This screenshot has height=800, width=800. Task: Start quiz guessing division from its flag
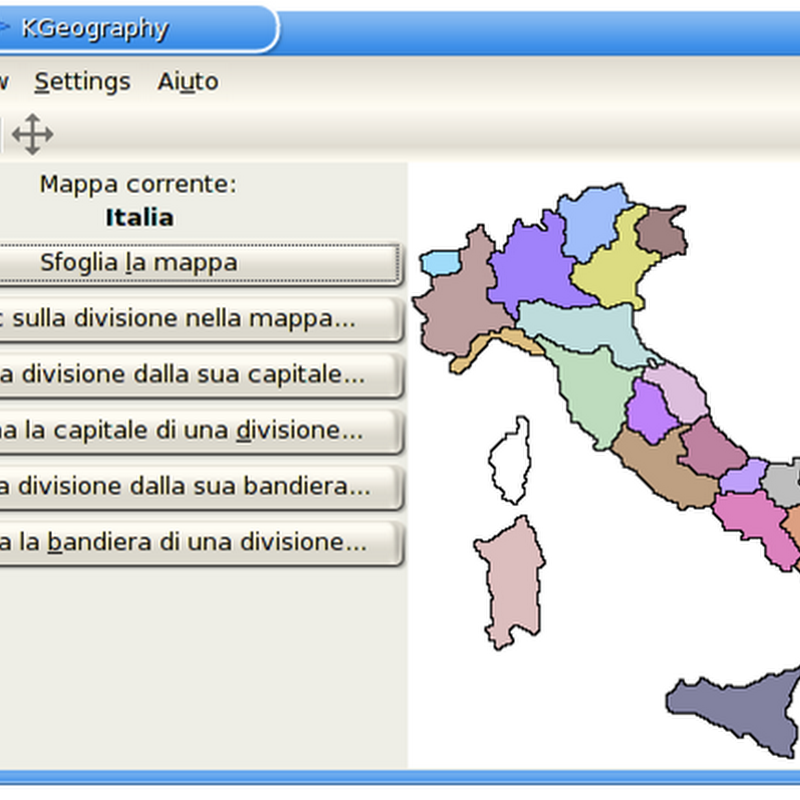coord(200,486)
